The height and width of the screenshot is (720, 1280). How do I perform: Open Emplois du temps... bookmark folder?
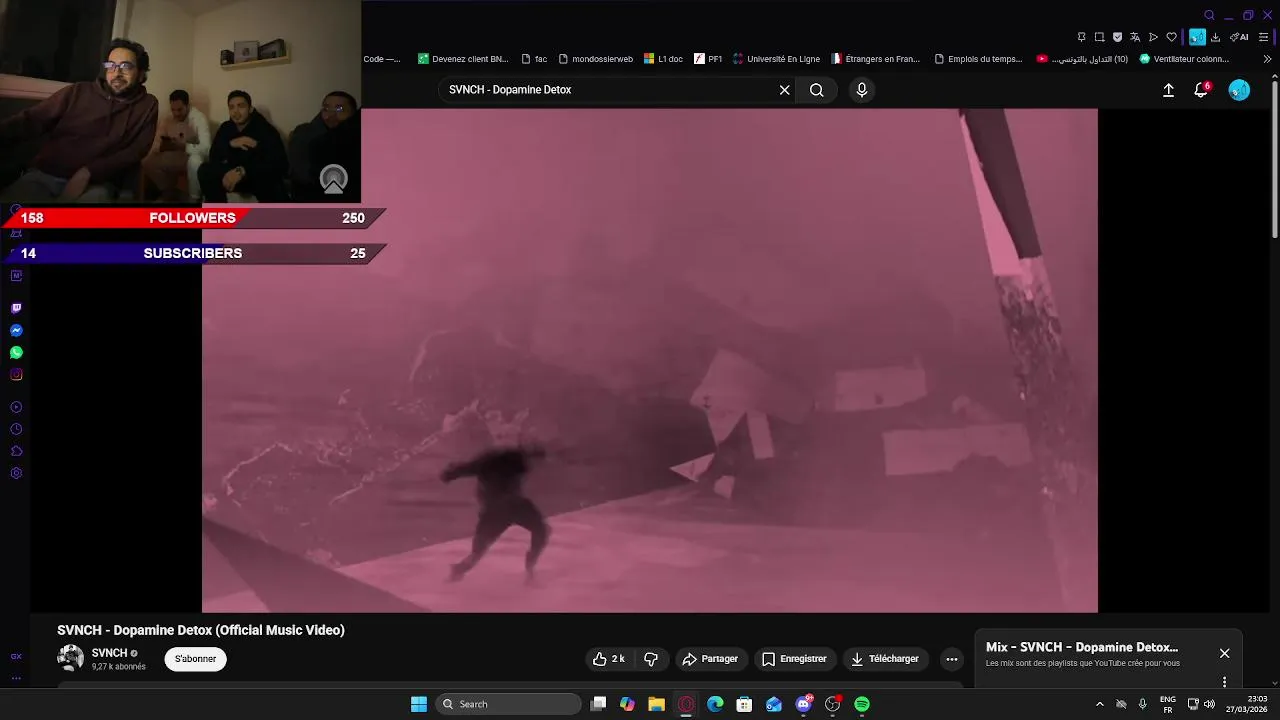[978, 59]
